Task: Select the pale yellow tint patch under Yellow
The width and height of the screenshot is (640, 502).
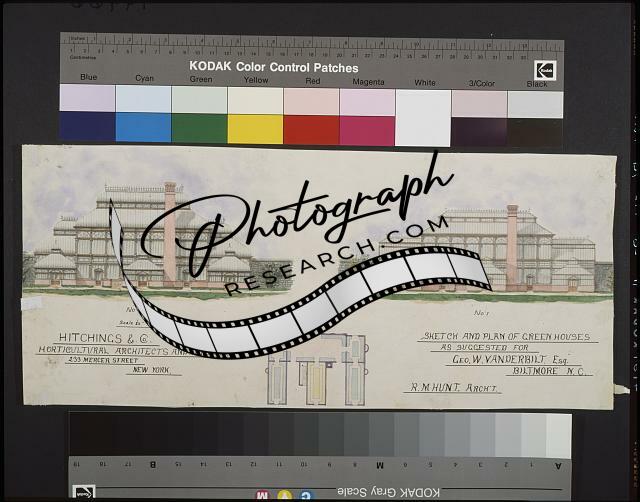Action: pos(255,100)
